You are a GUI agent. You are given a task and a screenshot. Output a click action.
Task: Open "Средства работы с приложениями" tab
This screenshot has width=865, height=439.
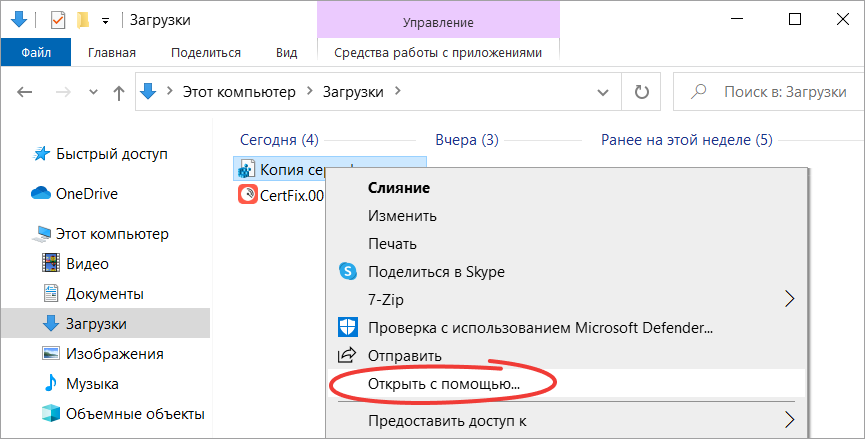coord(438,53)
